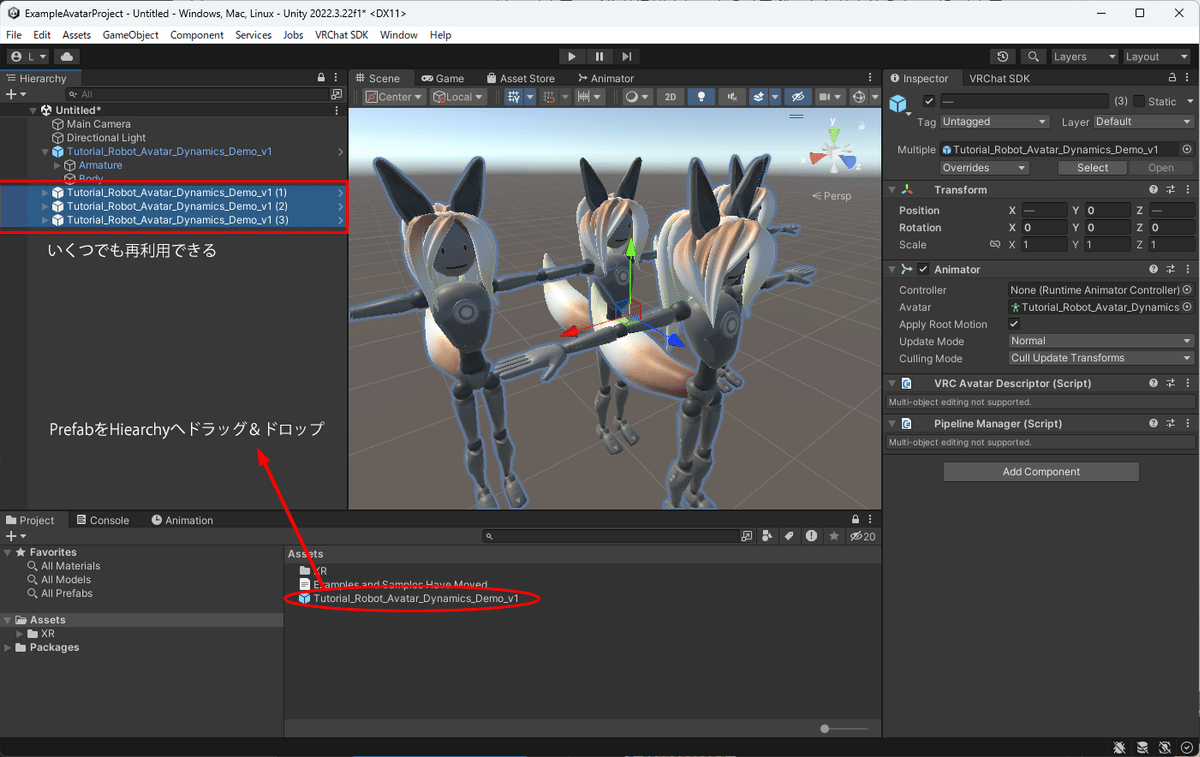The height and width of the screenshot is (757, 1200).
Task: Open the Update Mode dropdown set to Normal
Action: coord(1100,341)
